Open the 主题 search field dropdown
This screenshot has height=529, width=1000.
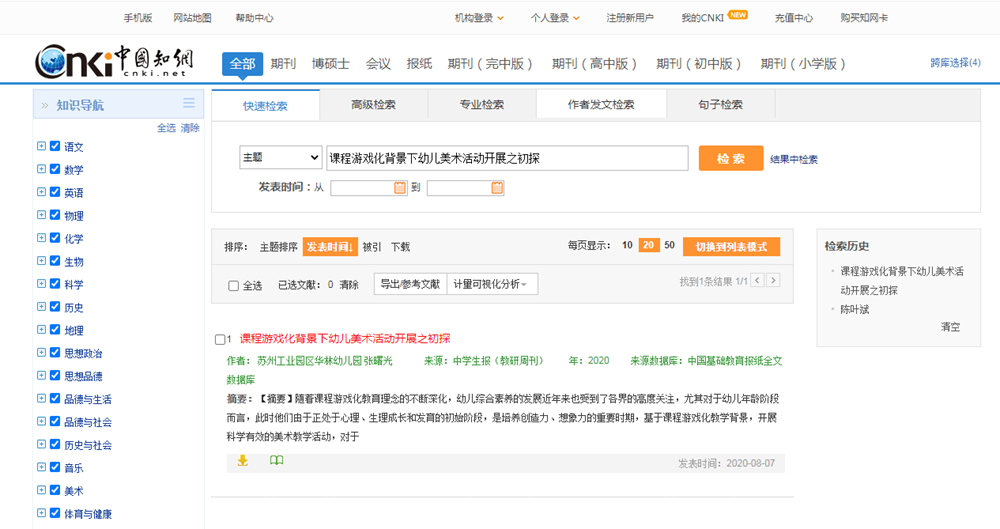click(280, 158)
